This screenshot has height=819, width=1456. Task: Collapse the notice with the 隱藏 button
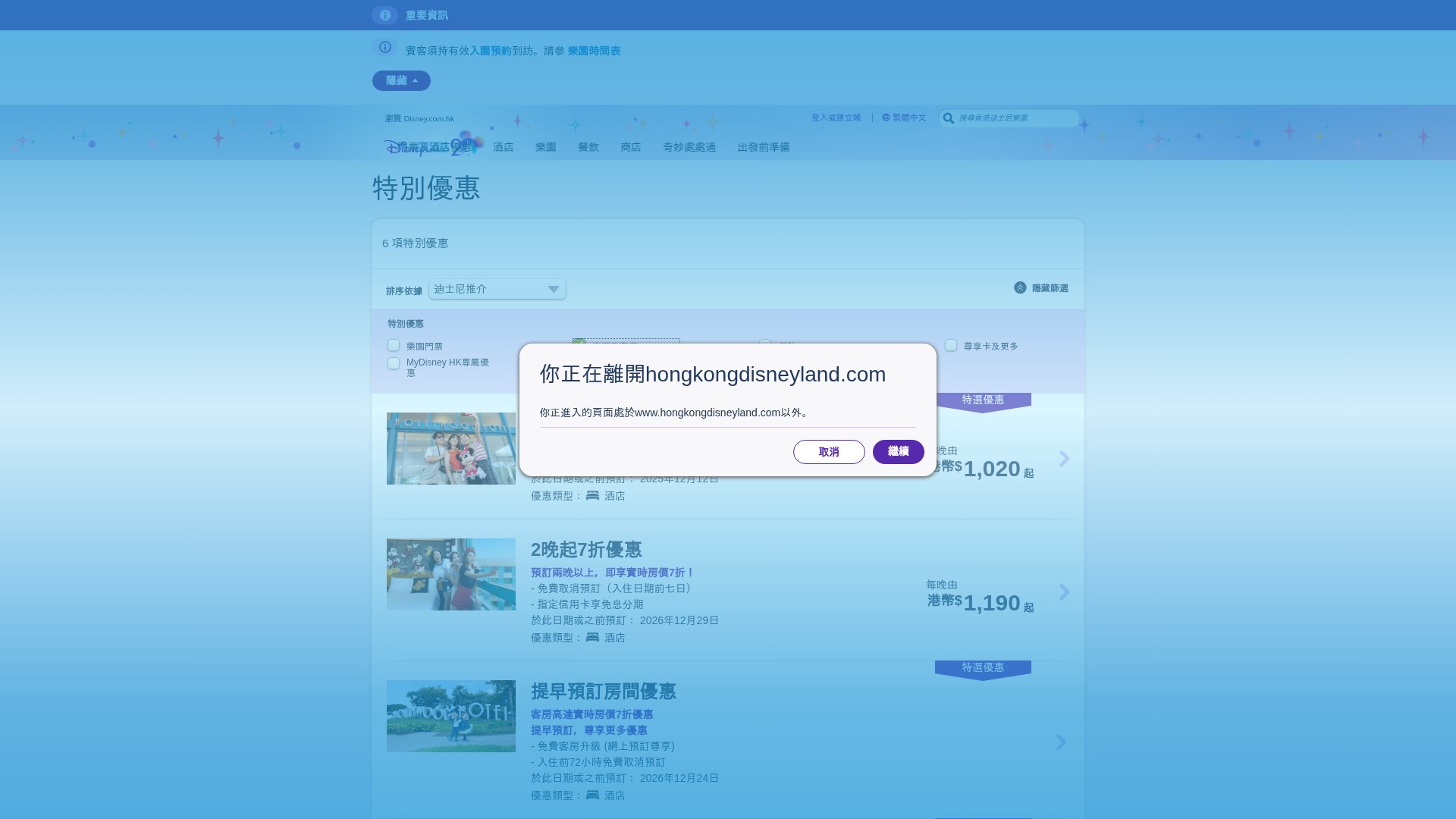pyautogui.click(x=401, y=80)
